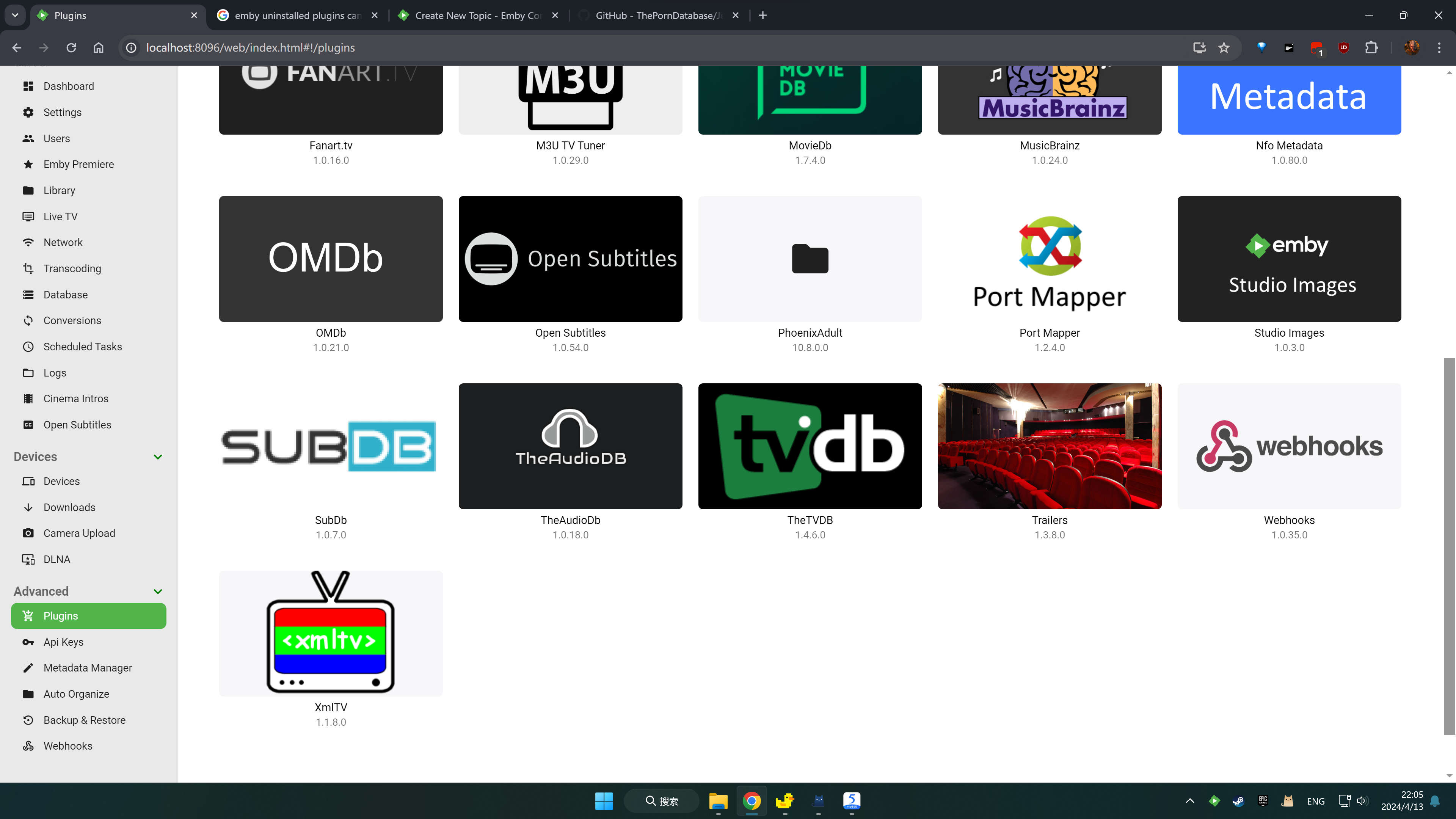This screenshot has width=1456, height=819.
Task: Open the Users section
Action: (x=56, y=138)
